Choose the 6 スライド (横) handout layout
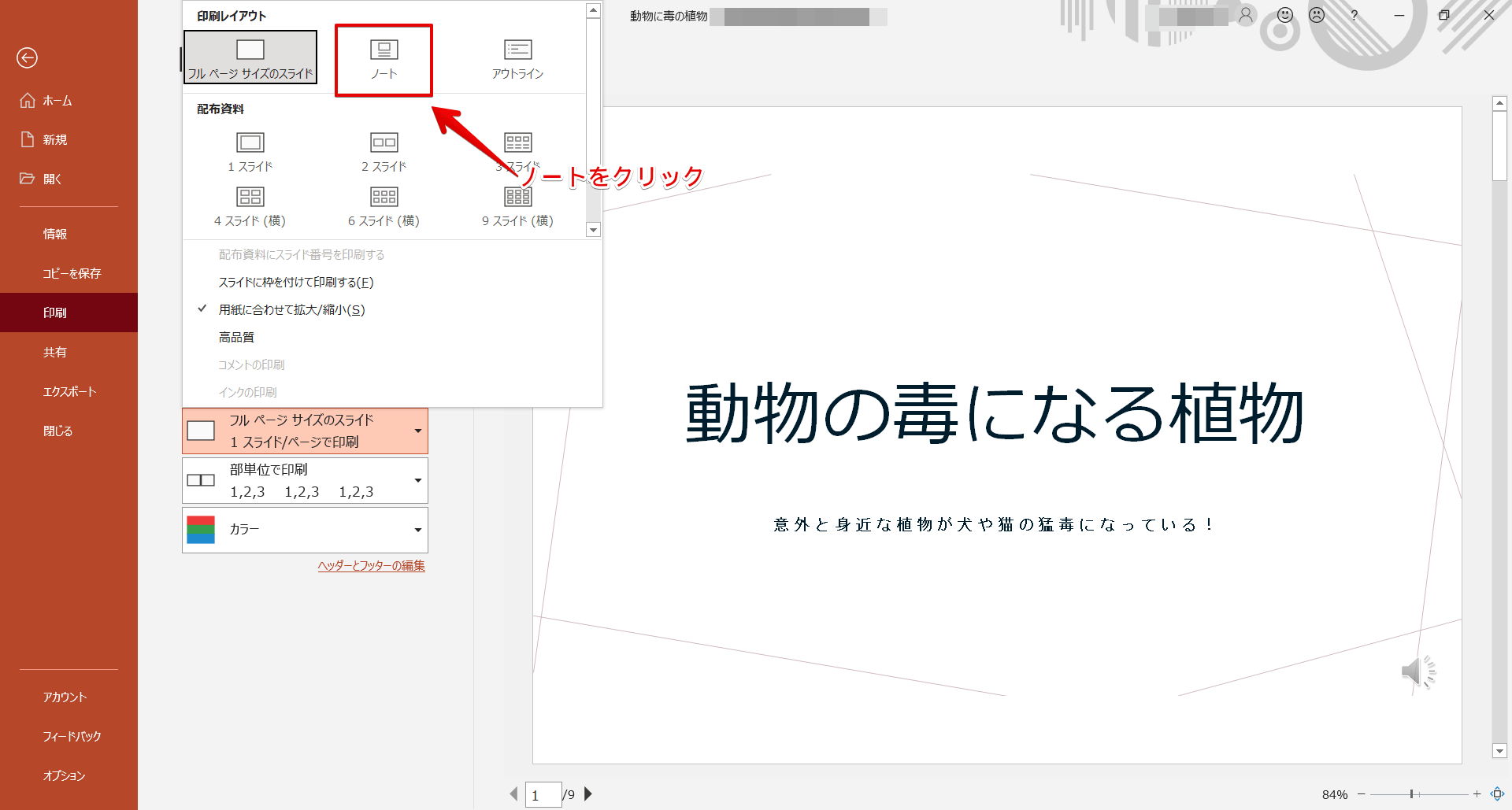This screenshot has height=810, width=1512. point(384,206)
